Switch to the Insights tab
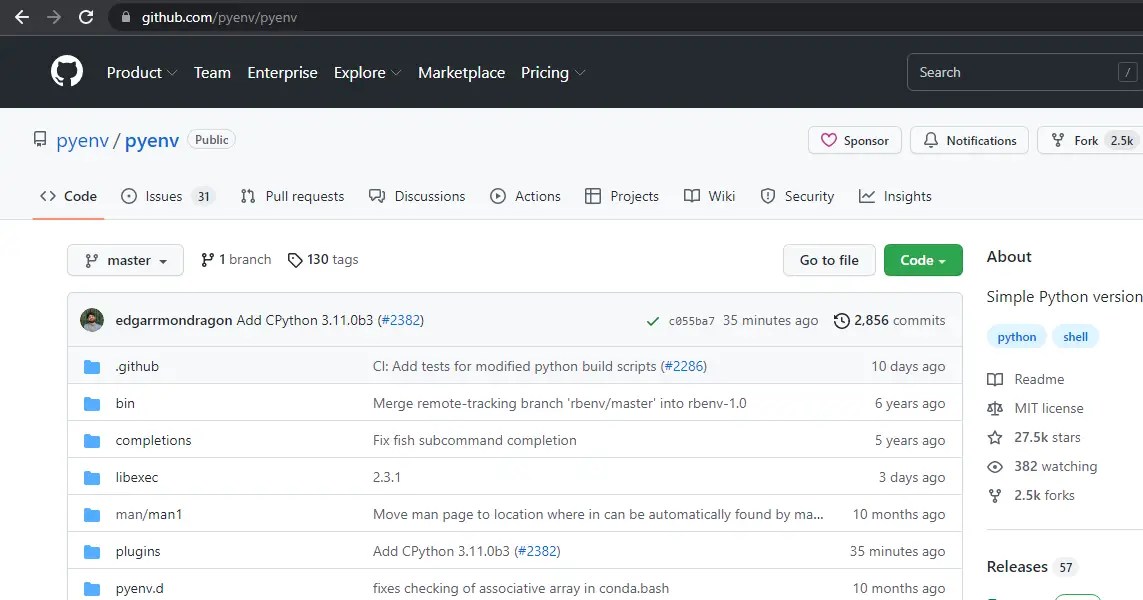 coord(895,196)
